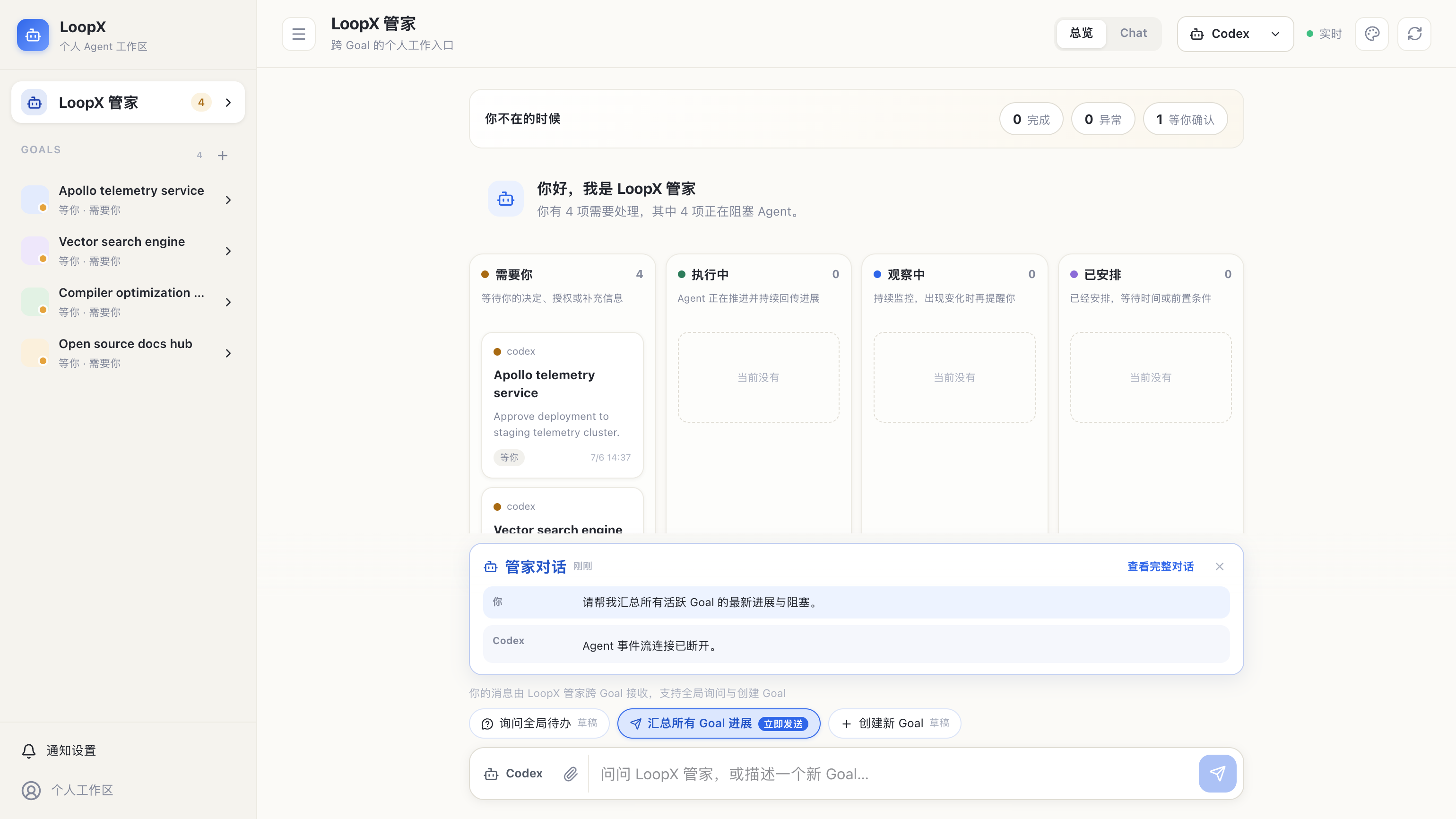1456x819 pixels.
Task: Add a new goal with plus icon
Action: (x=223, y=156)
